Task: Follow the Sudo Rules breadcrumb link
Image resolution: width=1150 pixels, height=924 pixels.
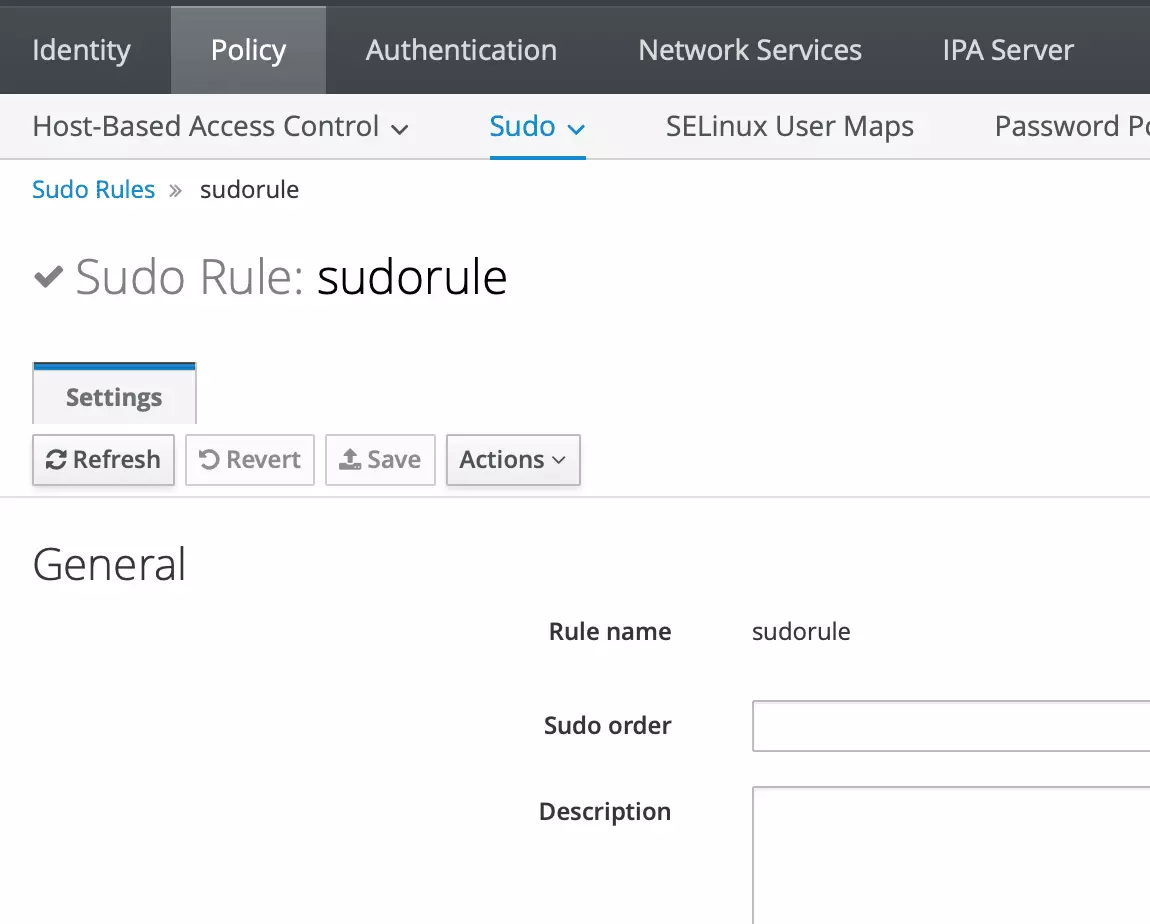Action: [x=93, y=190]
